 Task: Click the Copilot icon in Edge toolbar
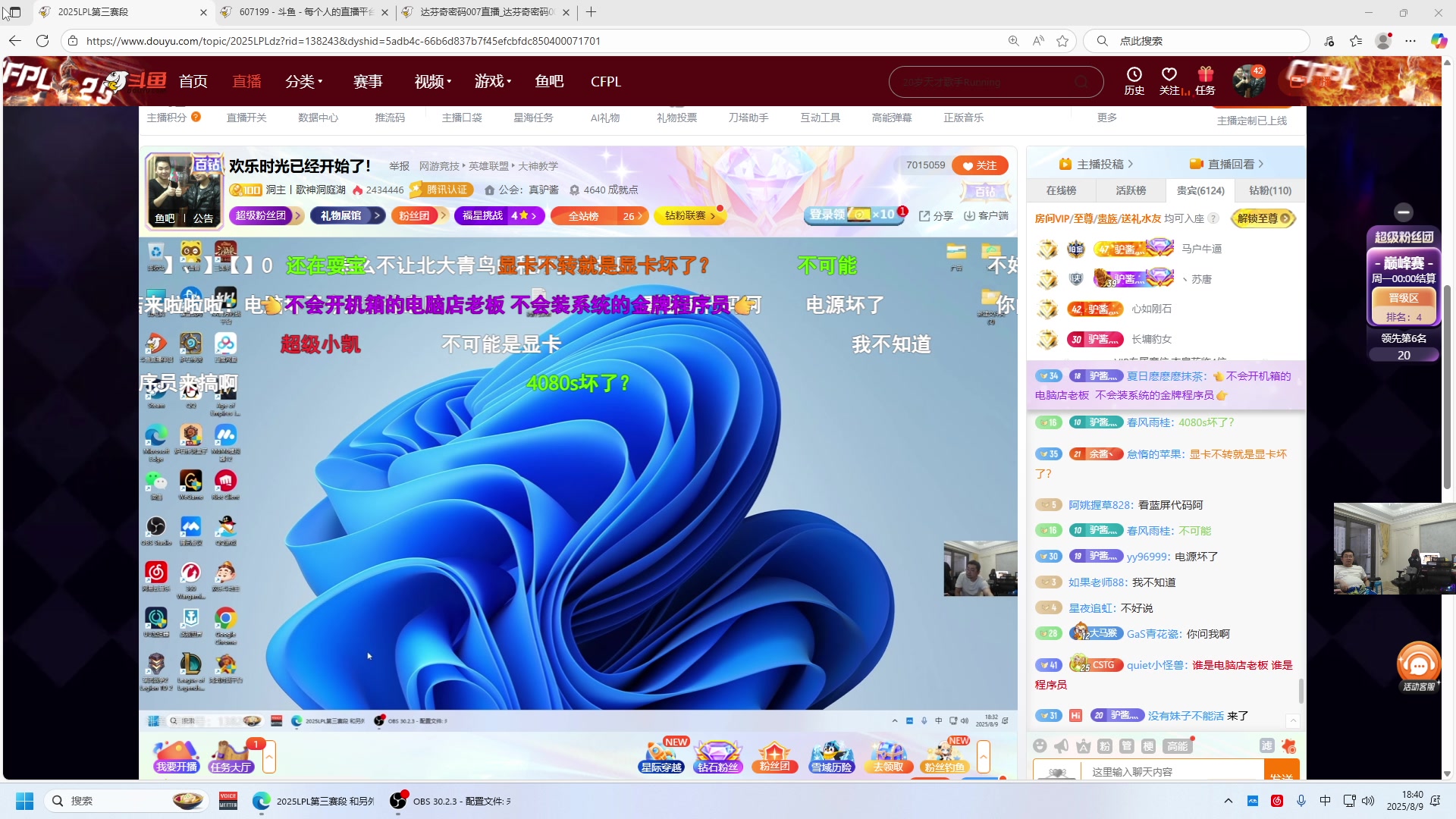(1439, 41)
